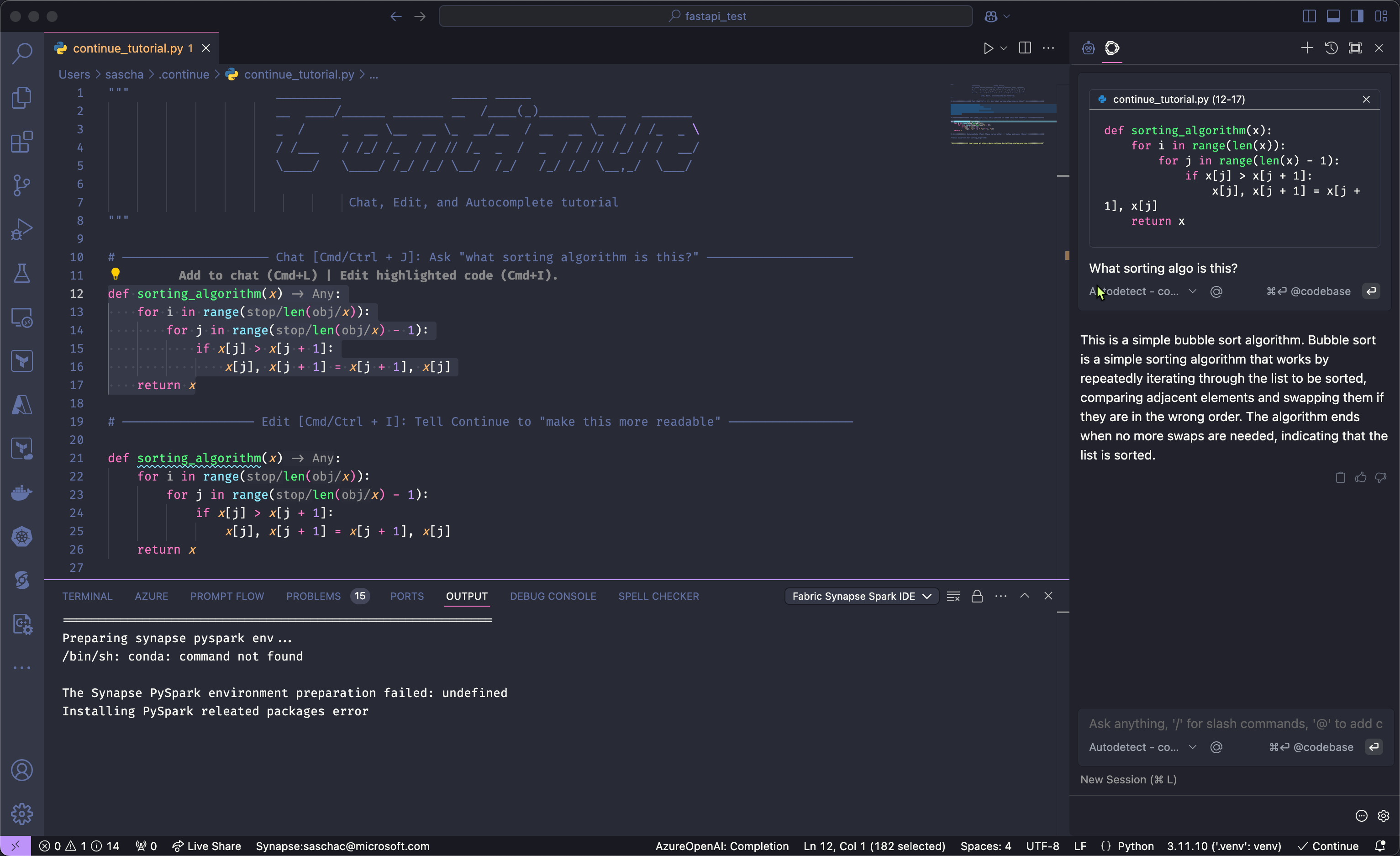
Task: Switch to the PROMPT FLOW tab
Action: pos(227,596)
